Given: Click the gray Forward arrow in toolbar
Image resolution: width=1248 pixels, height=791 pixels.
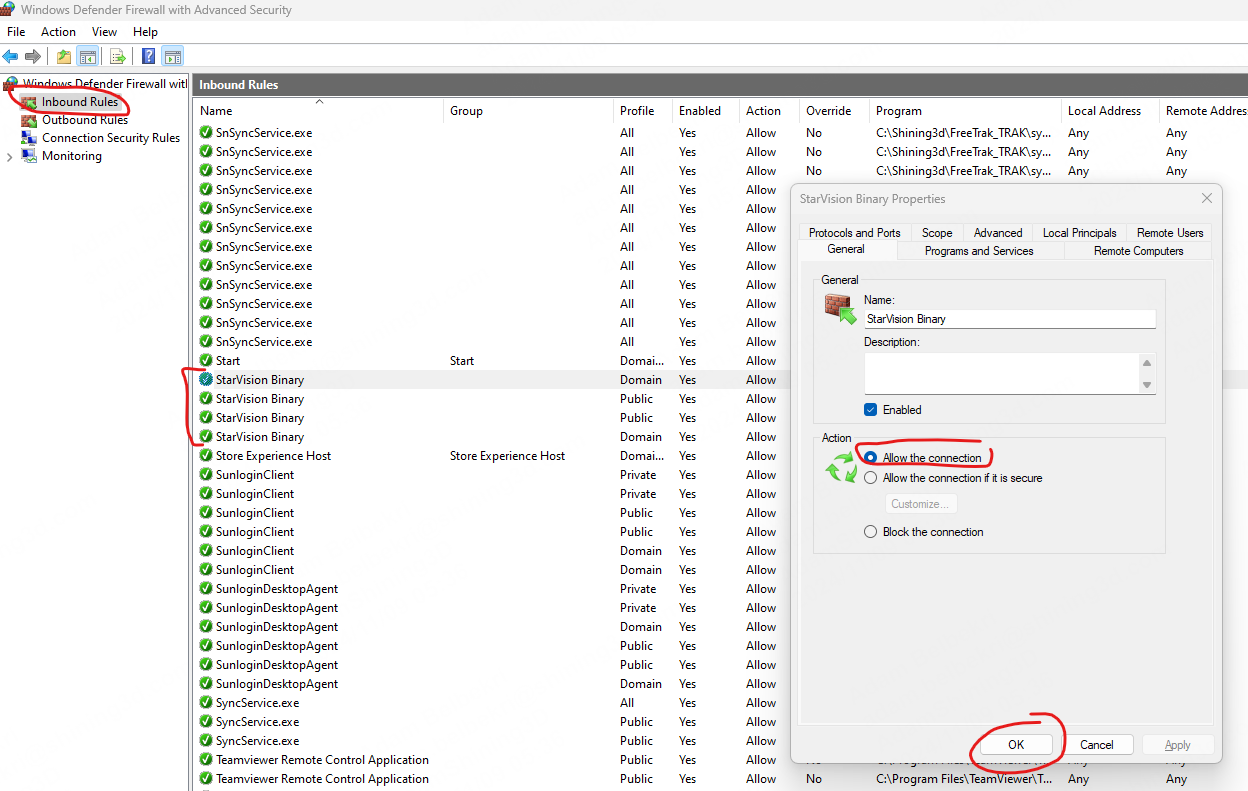Looking at the screenshot, I should click(x=33, y=57).
